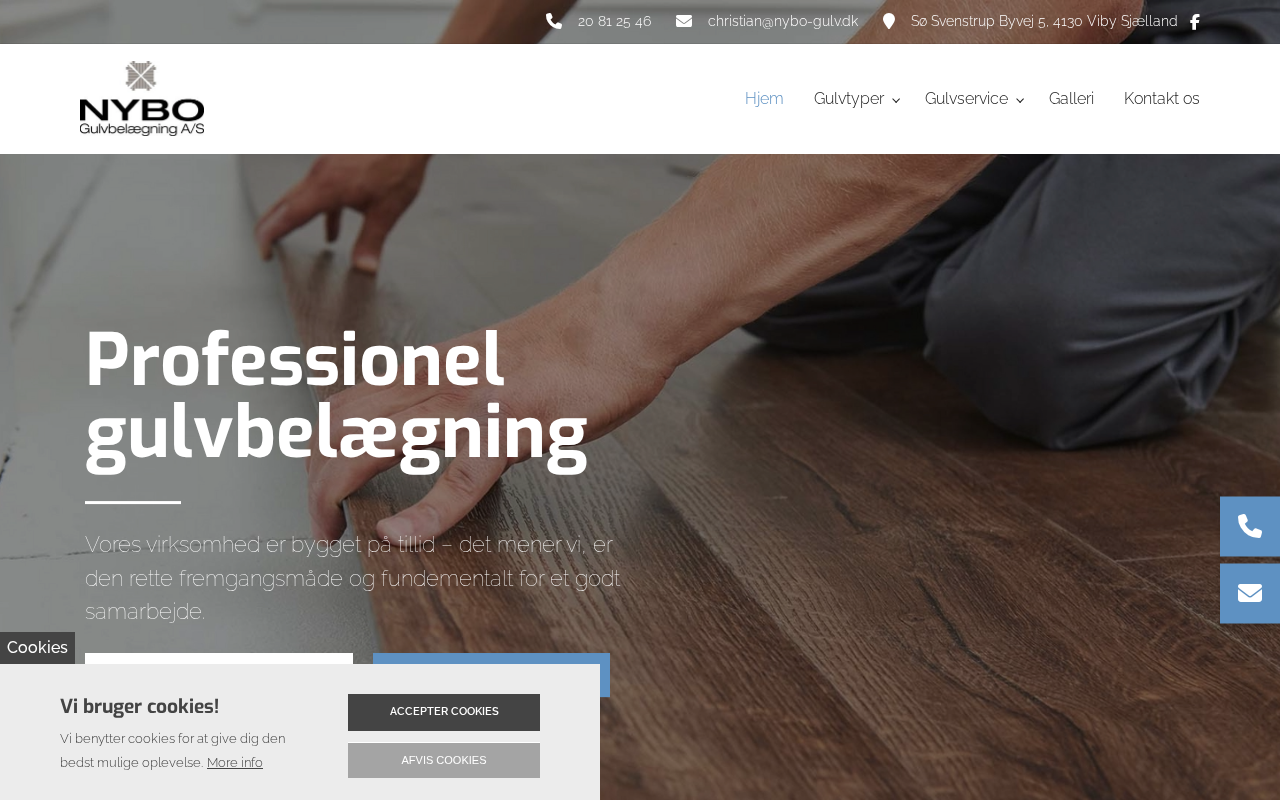Open the Facebook icon link

click(1194, 22)
